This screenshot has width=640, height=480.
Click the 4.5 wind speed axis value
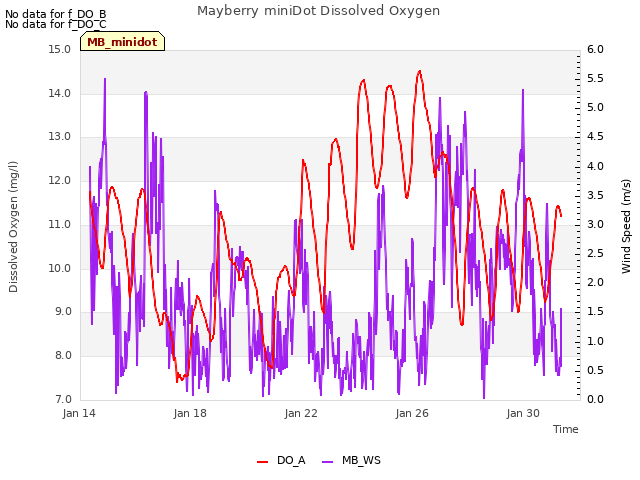(595, 137)
